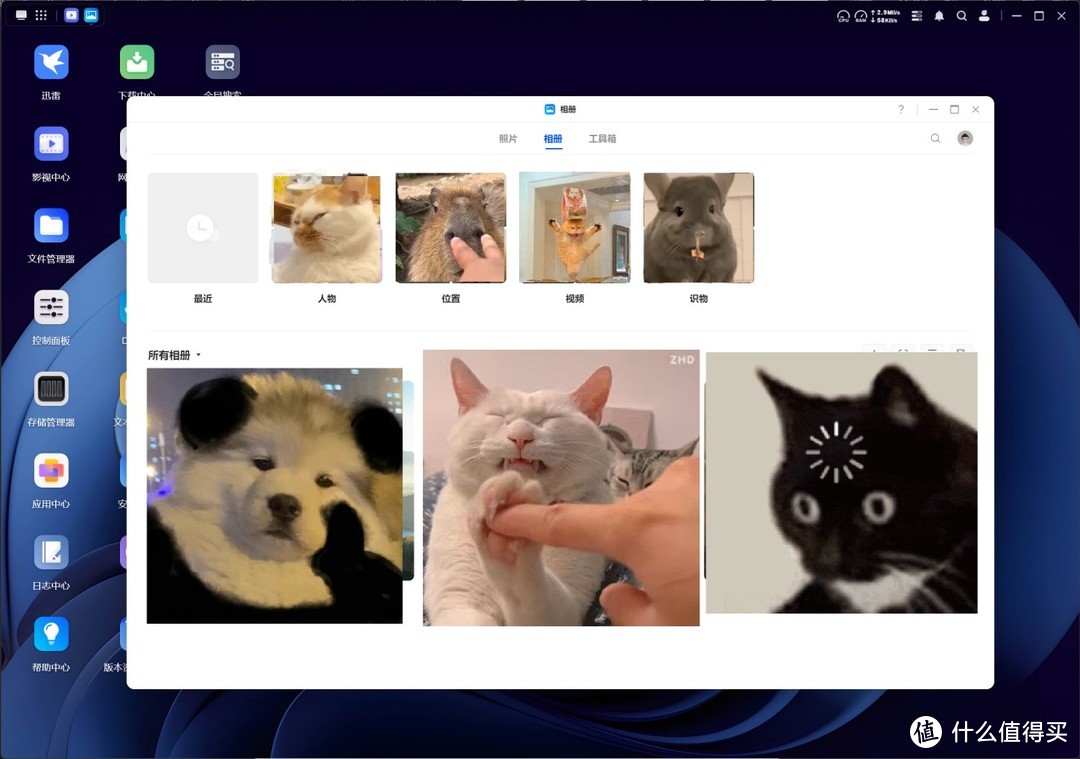Switch to the video app taskbar icon

71,15
